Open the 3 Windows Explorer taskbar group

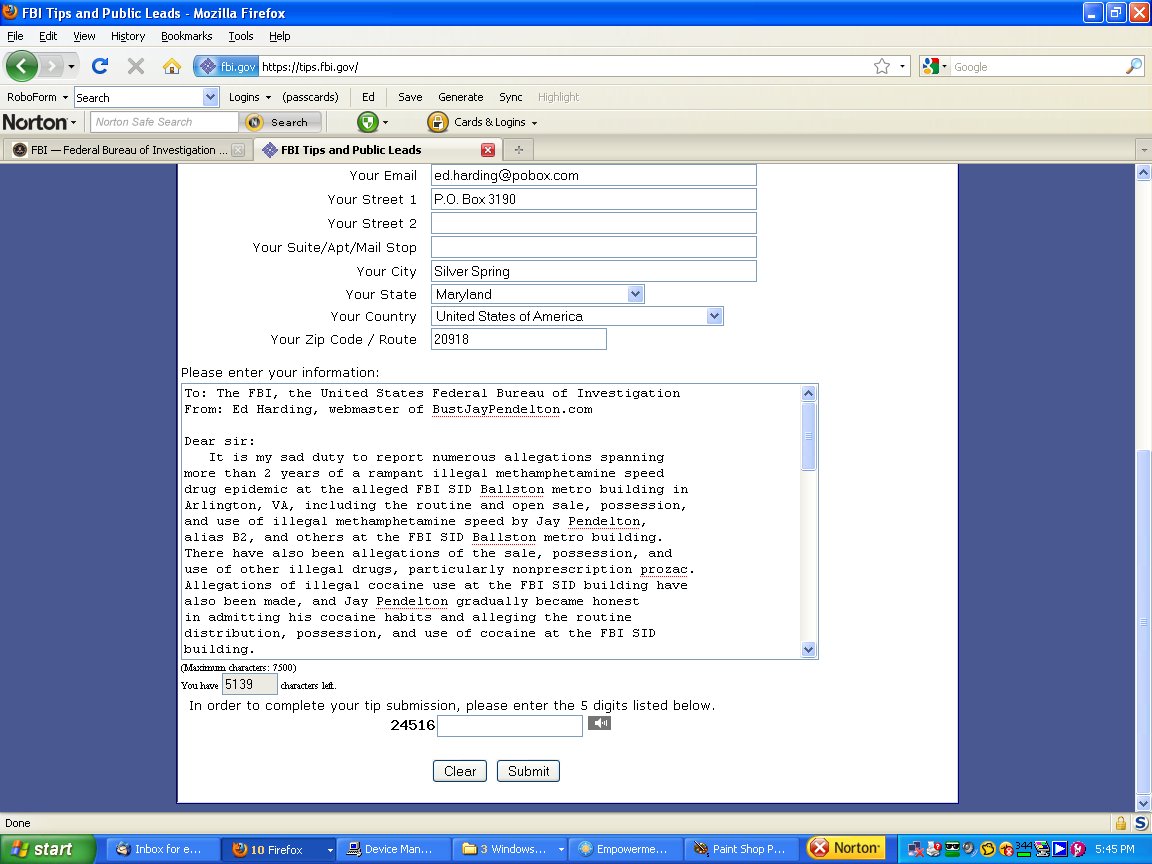pos(510,849)
